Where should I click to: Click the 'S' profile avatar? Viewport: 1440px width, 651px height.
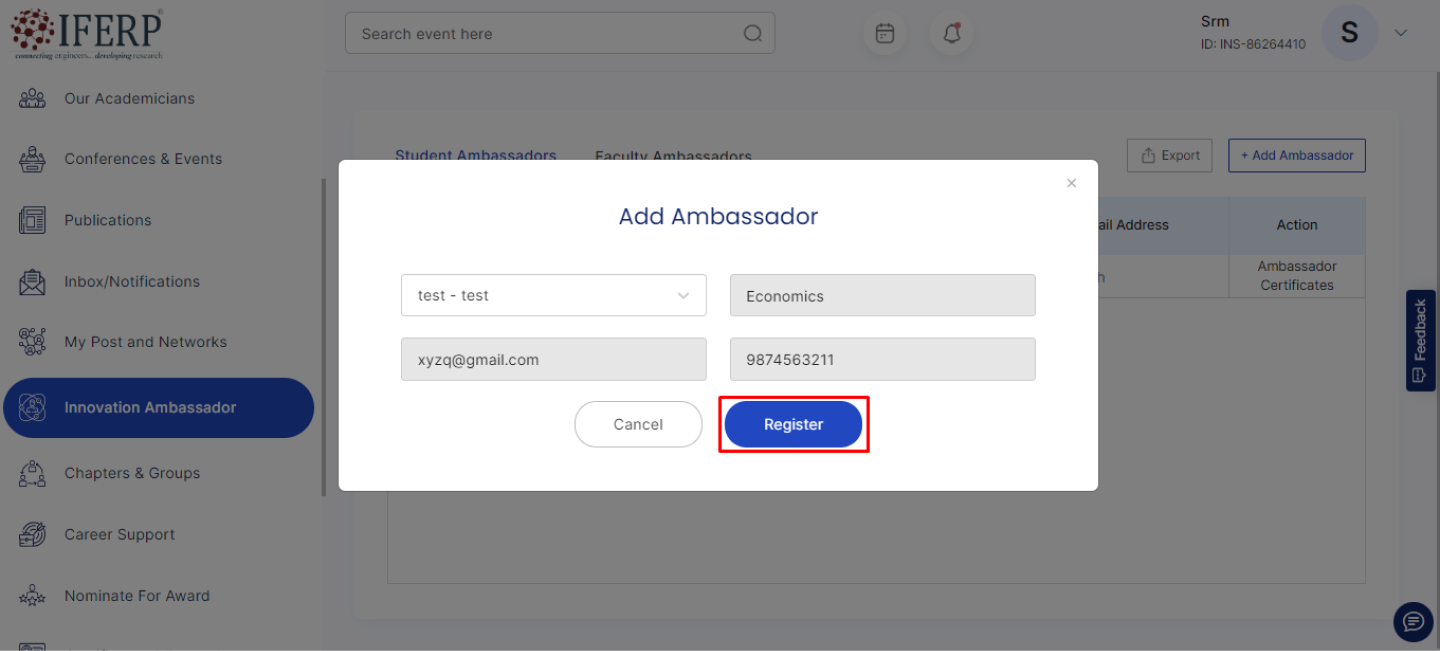[1349, 33]
